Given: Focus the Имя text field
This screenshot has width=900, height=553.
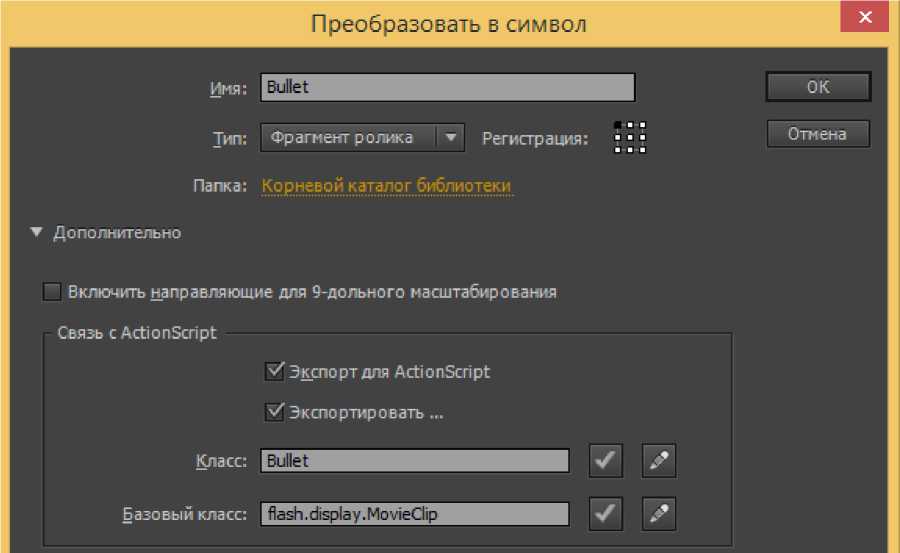Looking at the screenshot, I should (447, 87).
